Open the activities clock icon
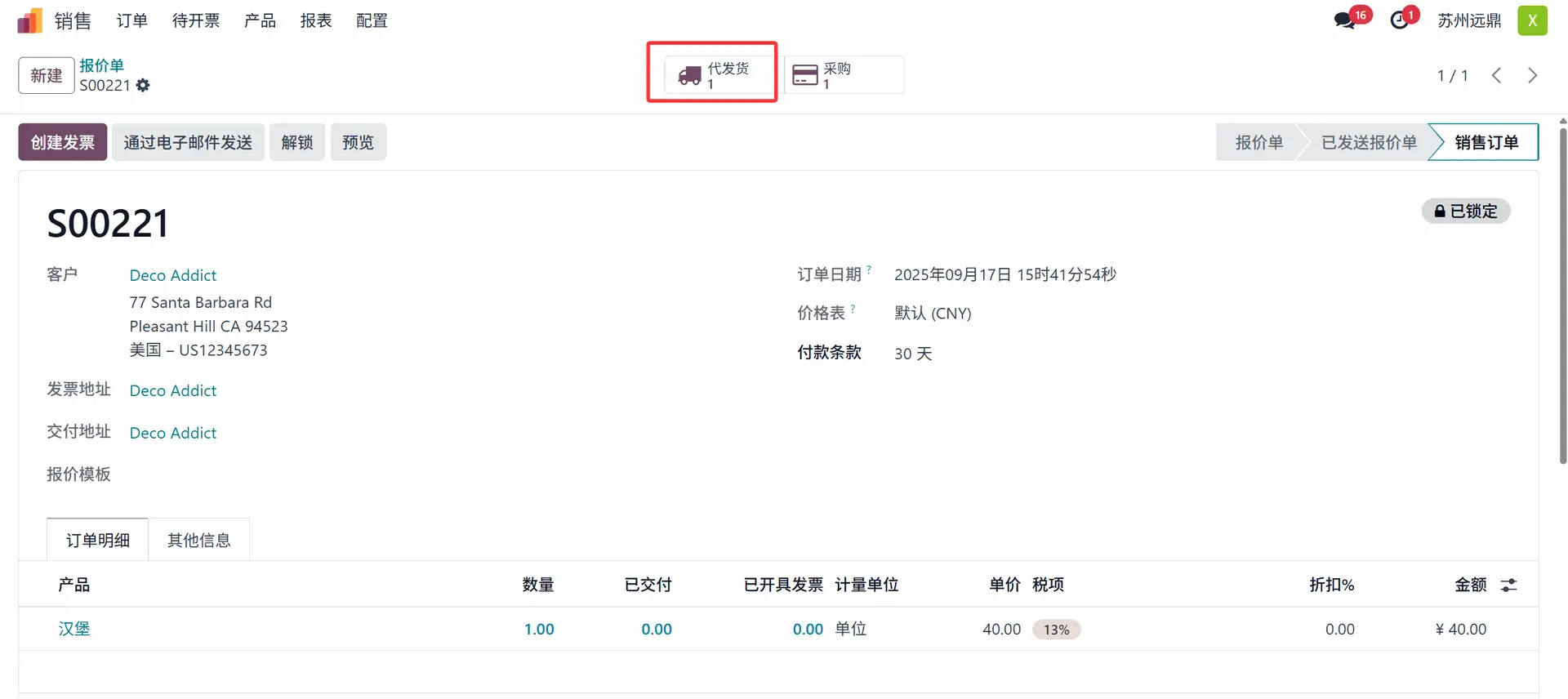Screen dimensions: 1568x699 (1400, 20)
